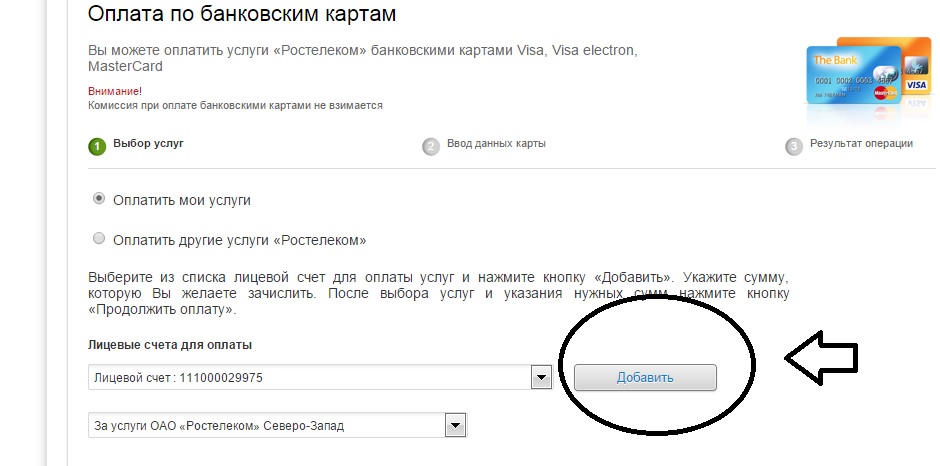Screen dimensions: 940x466
Task: Click the grey step 3 circle icon
Action: [794, 146]
